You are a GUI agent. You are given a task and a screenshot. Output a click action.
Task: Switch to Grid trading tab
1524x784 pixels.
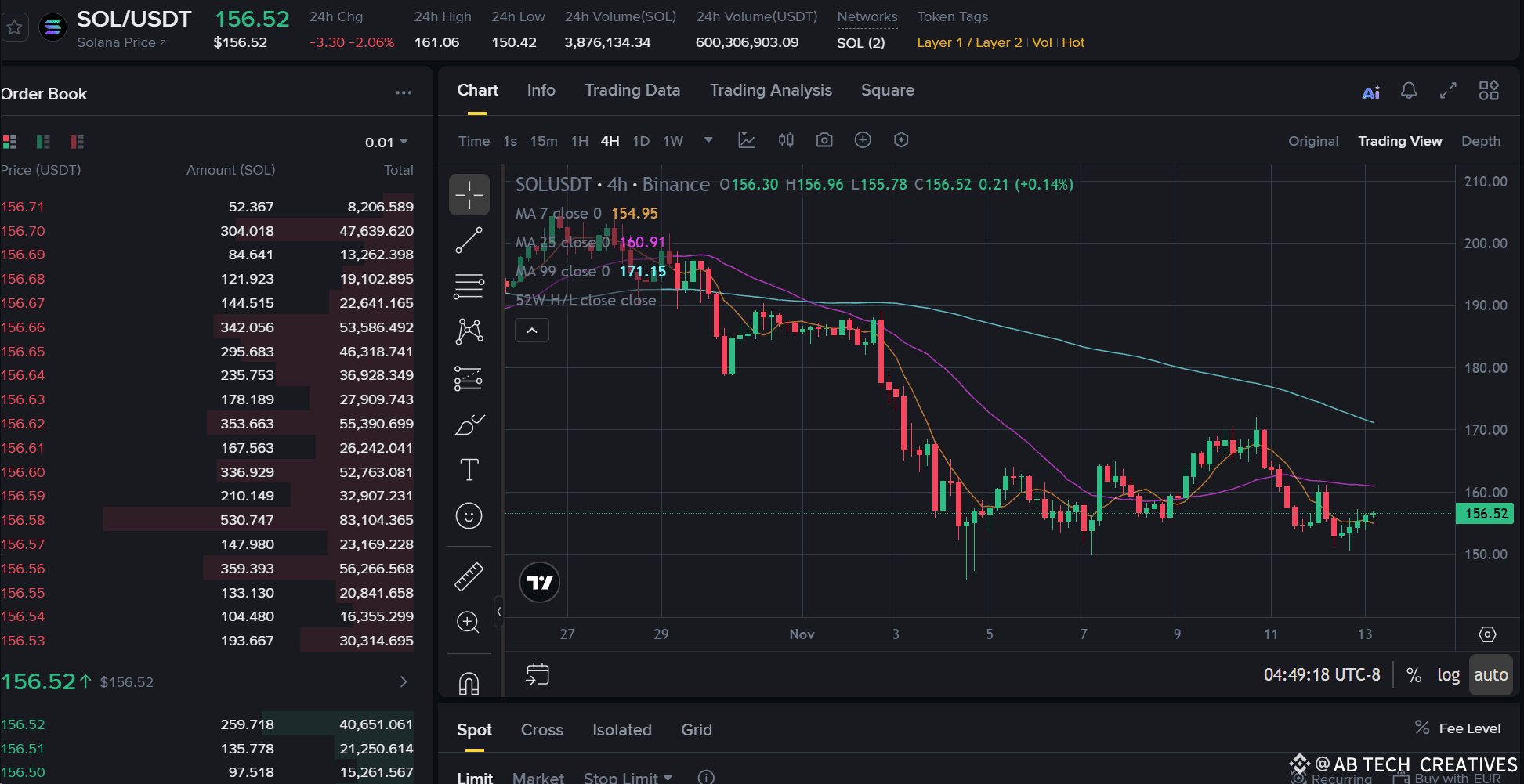[697, 730]
